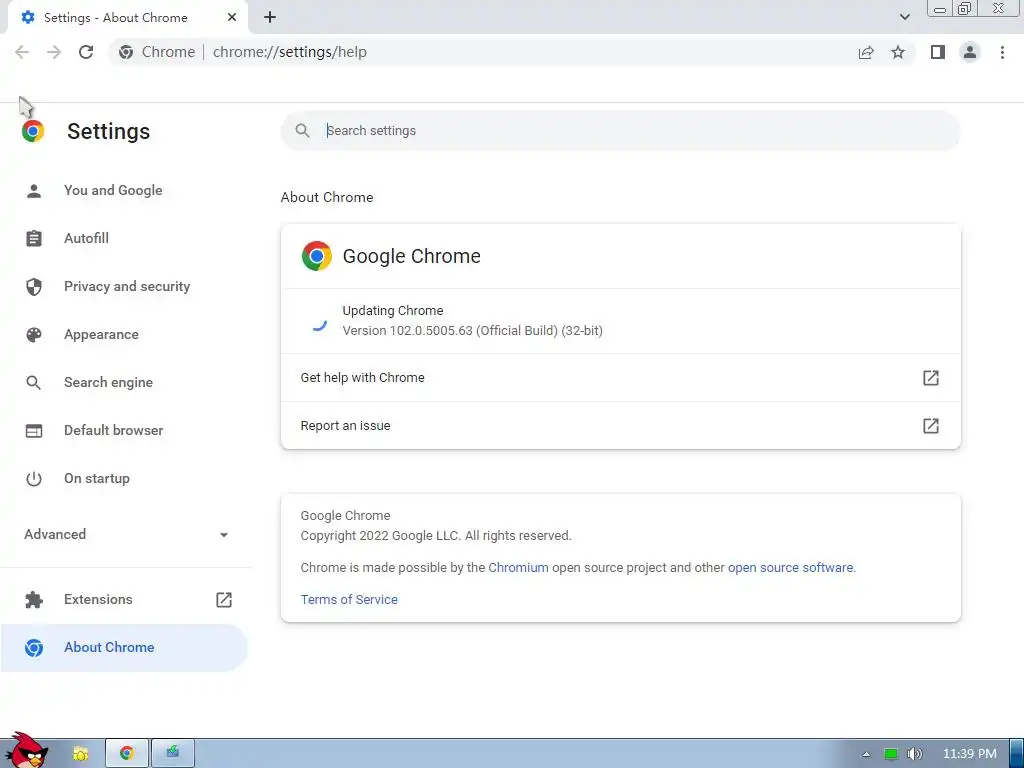This screenshot has height=768, width=1024.
Task: Click the Chrome taskbar button
Action: tap(127, 753)
